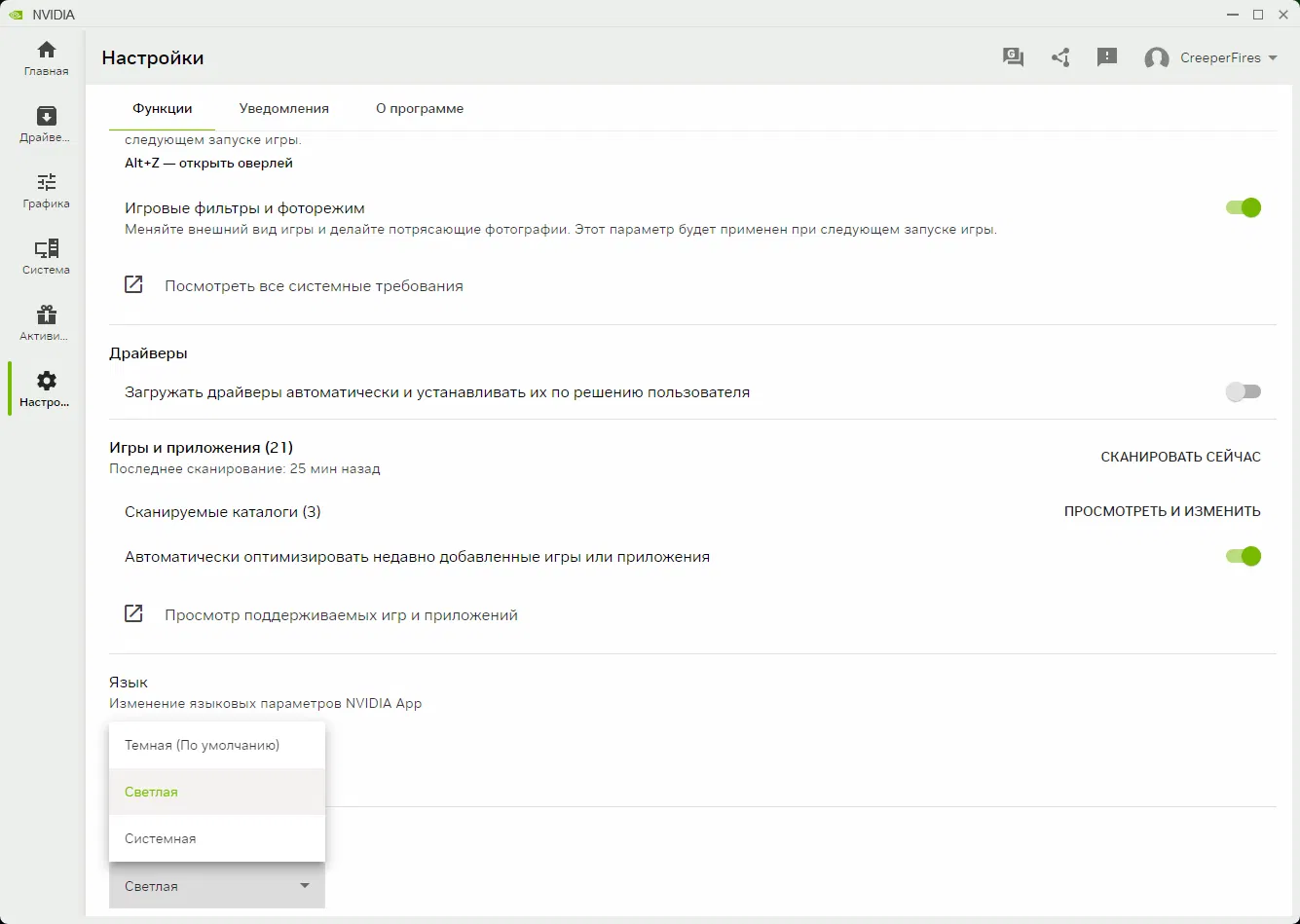Image resolution: width=1300 pixels, height=924 pixels.
Task: Enable automatic driver download toggle
Action: pos(1244,392)
